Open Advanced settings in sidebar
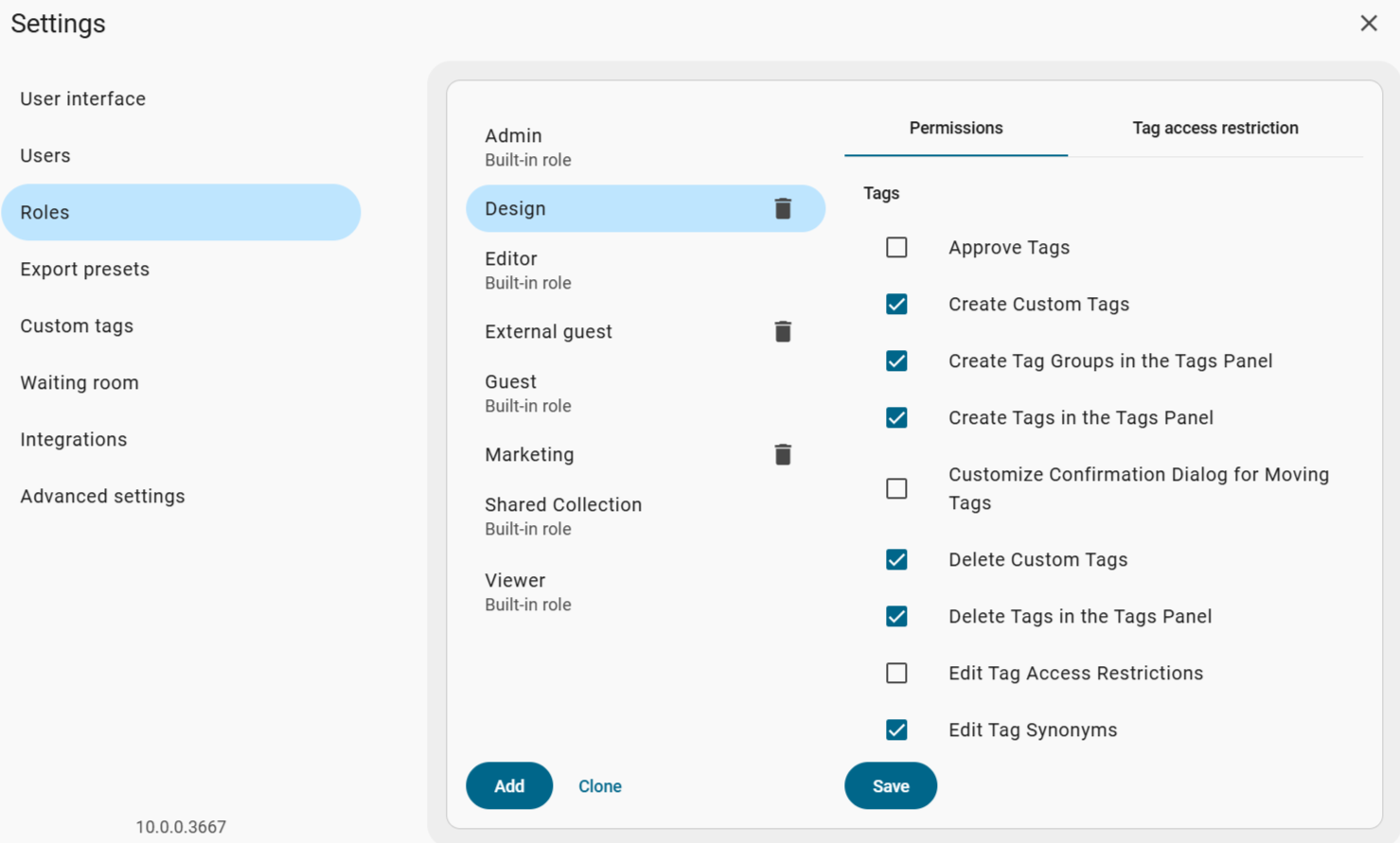Viewport: 1400px width, 843px height. [102, 496]
